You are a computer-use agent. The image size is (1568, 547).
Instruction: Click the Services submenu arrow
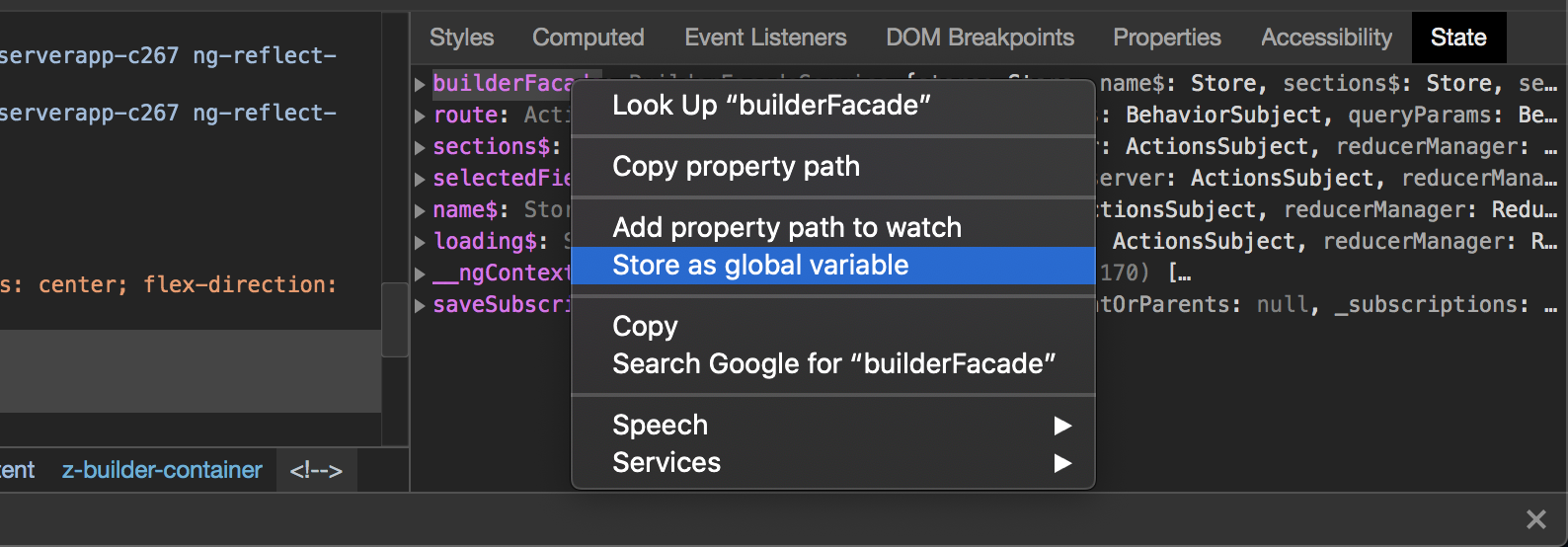1062,463
